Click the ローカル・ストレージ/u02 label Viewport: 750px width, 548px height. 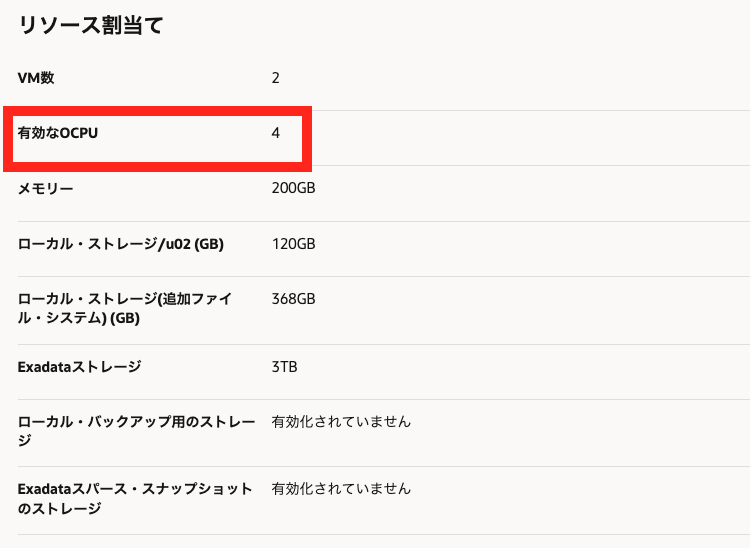coord(104,243)
